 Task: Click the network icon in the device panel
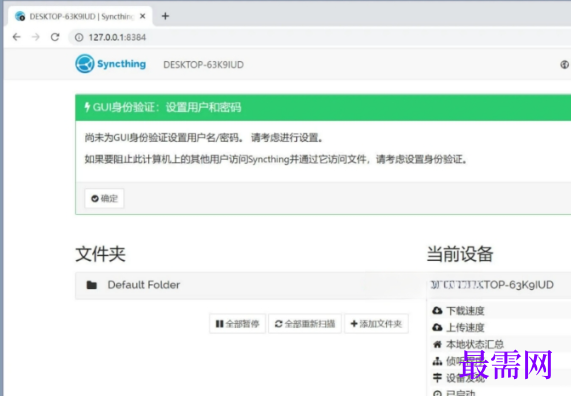437,361
